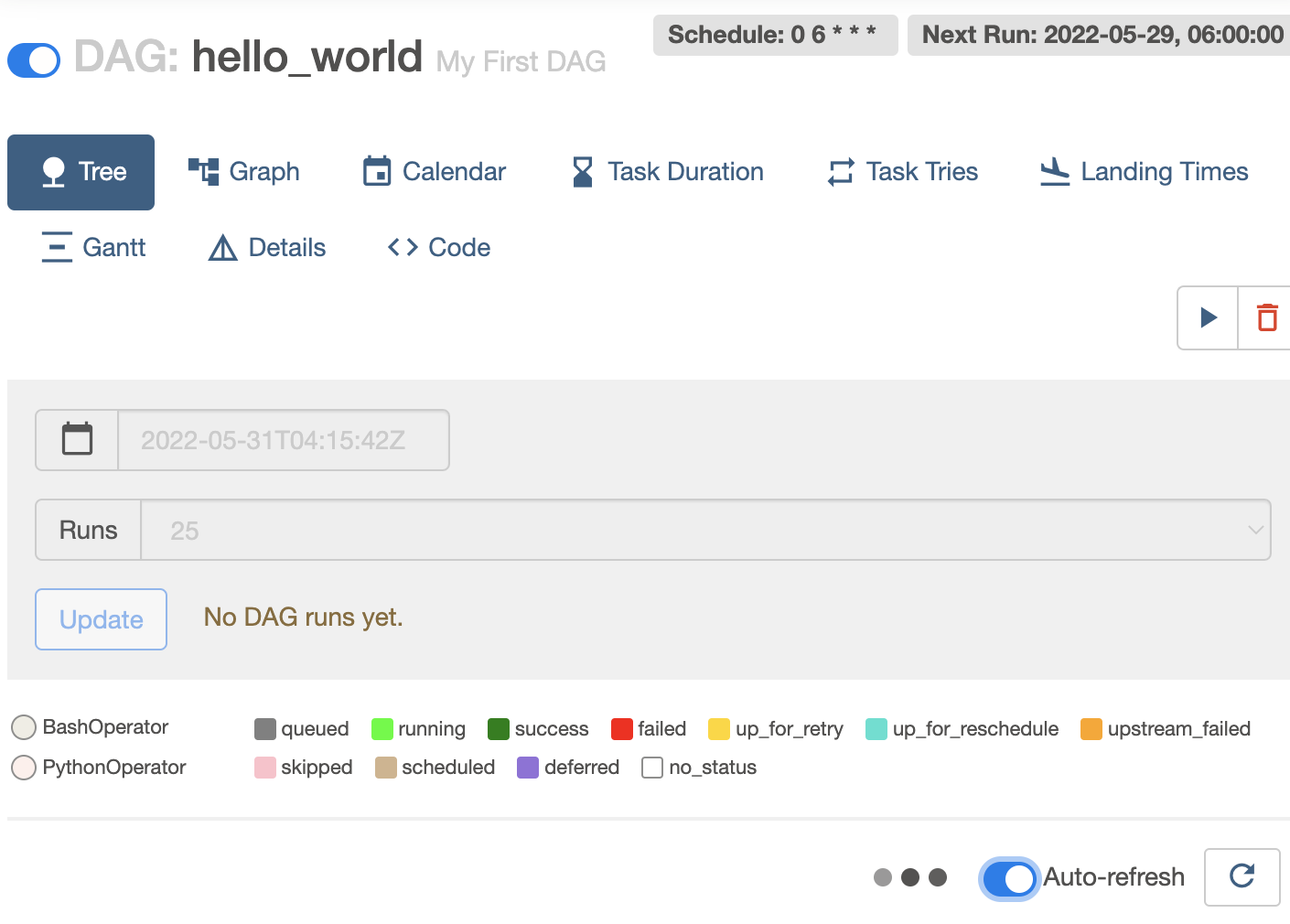Click the base date input field
This screenshot has width=1290, height=924.
pyautogui.click(x=284, y=440)
